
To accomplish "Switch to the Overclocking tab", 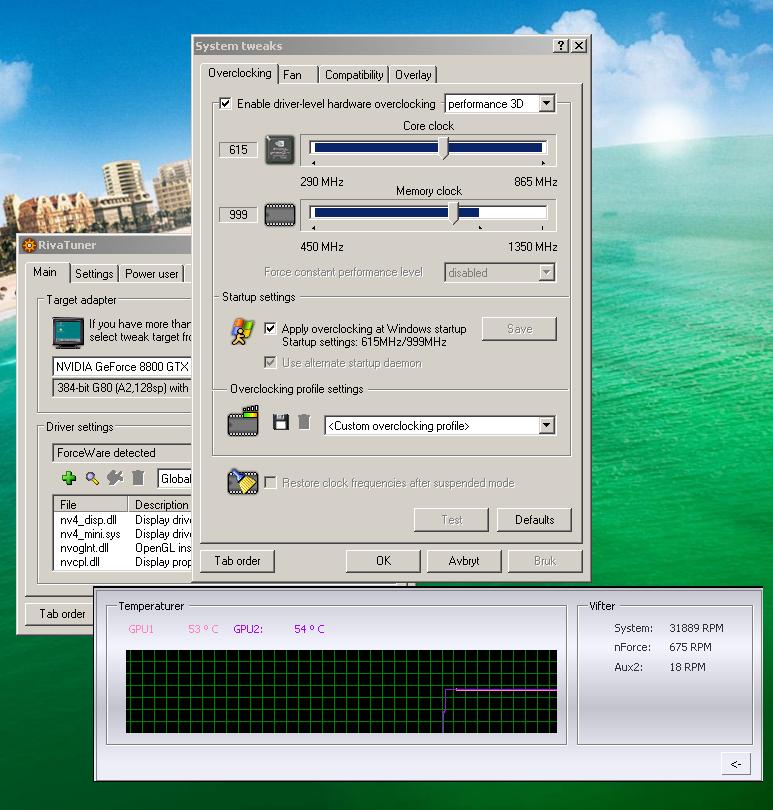I will click(240, 73).
